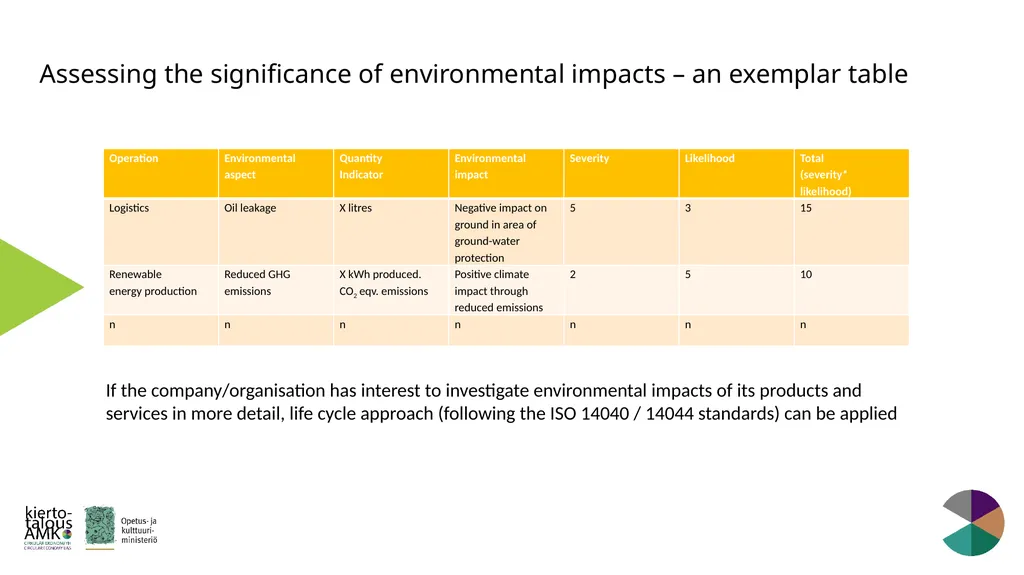Viewport: 1024px width, 575px height.
Task: Click the 'Environmental aspect' column header
Action: [276, 173]
